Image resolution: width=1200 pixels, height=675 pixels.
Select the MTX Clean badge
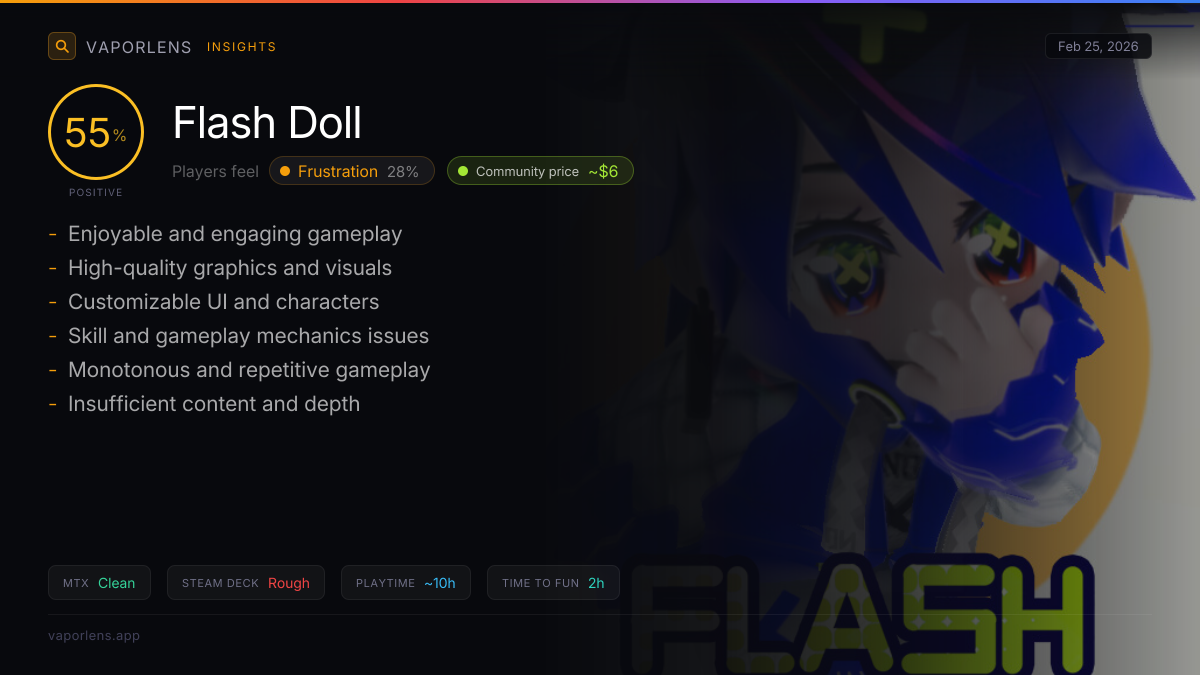[x=99, y=583]
